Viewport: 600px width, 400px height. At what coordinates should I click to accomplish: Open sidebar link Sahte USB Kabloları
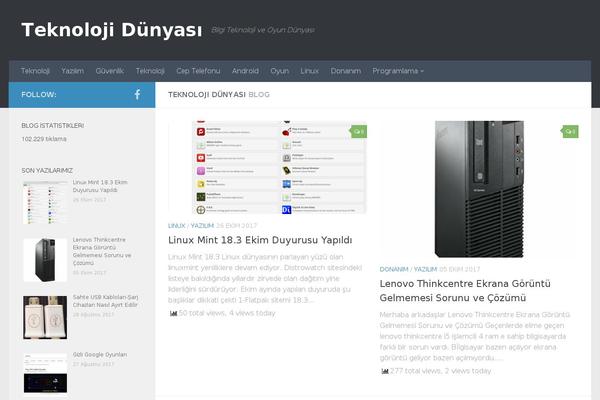106,301
